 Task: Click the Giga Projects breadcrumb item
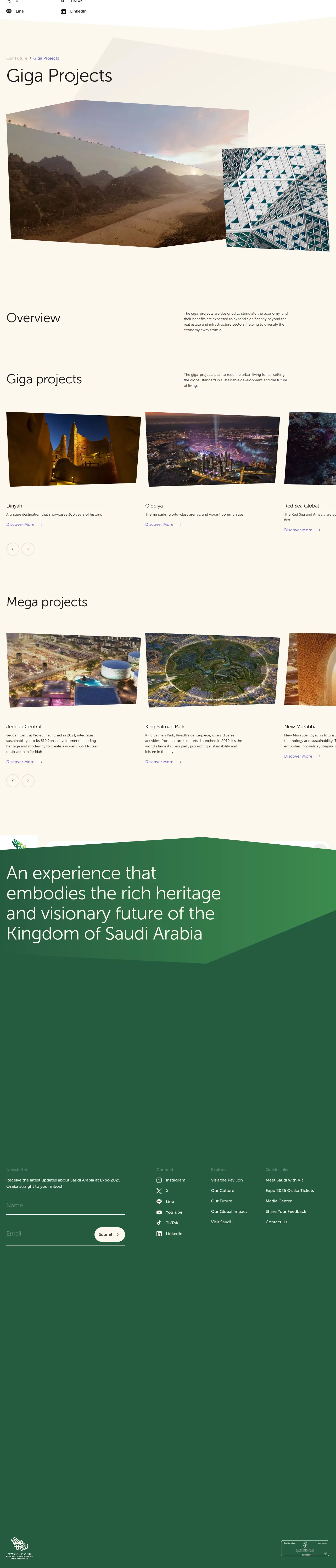(x=46, y=59)
